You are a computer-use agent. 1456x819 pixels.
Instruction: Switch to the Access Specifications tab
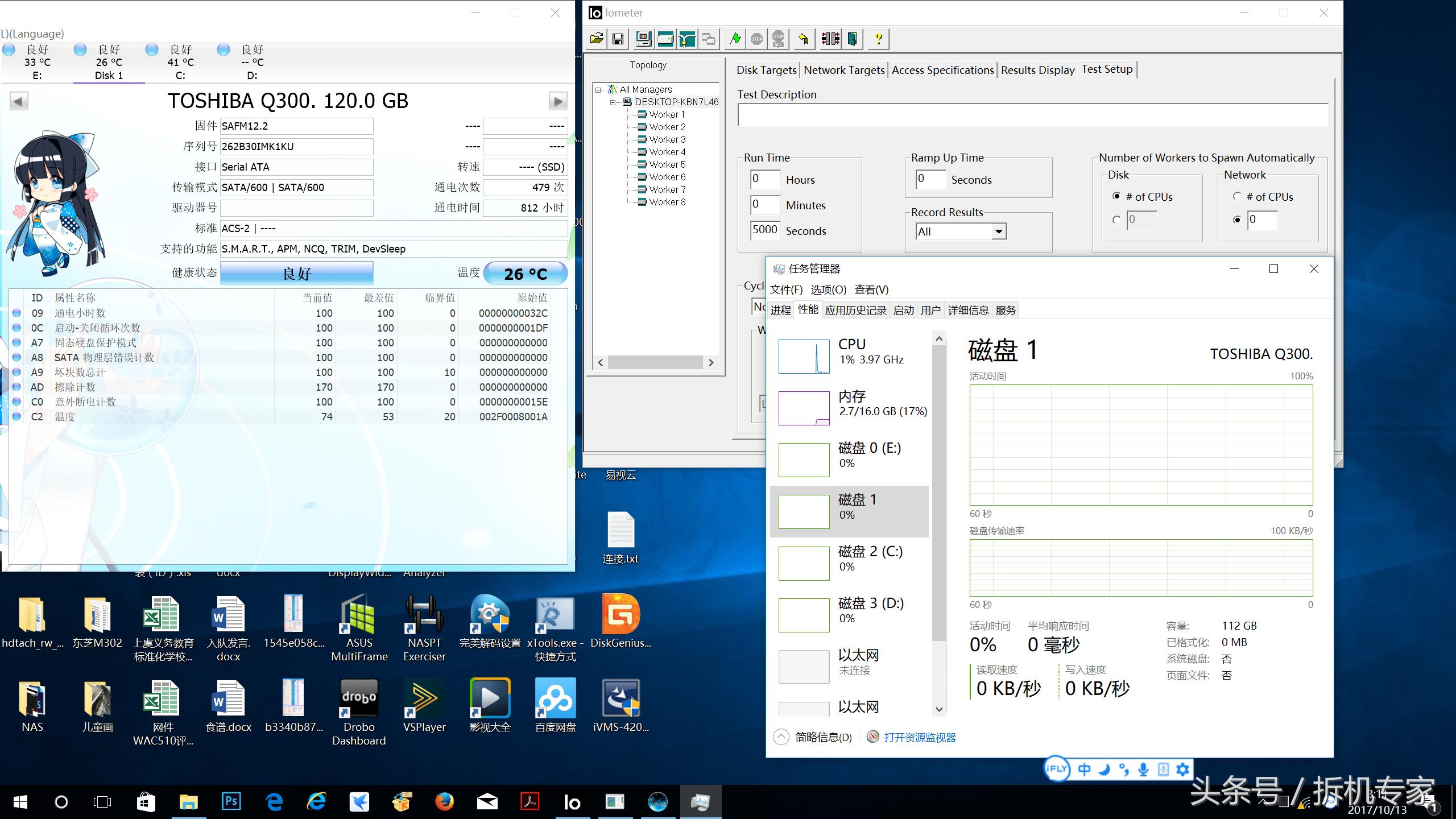click(x=942, y=70)
